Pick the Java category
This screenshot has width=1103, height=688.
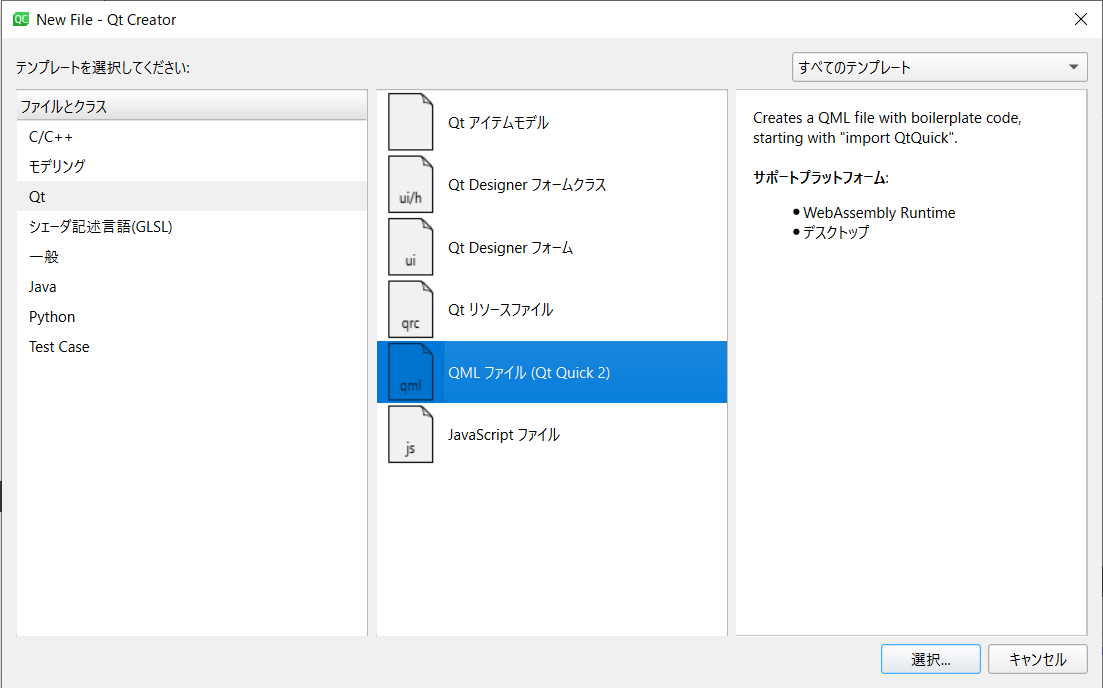pyautogui.click(x=43, y=287)
